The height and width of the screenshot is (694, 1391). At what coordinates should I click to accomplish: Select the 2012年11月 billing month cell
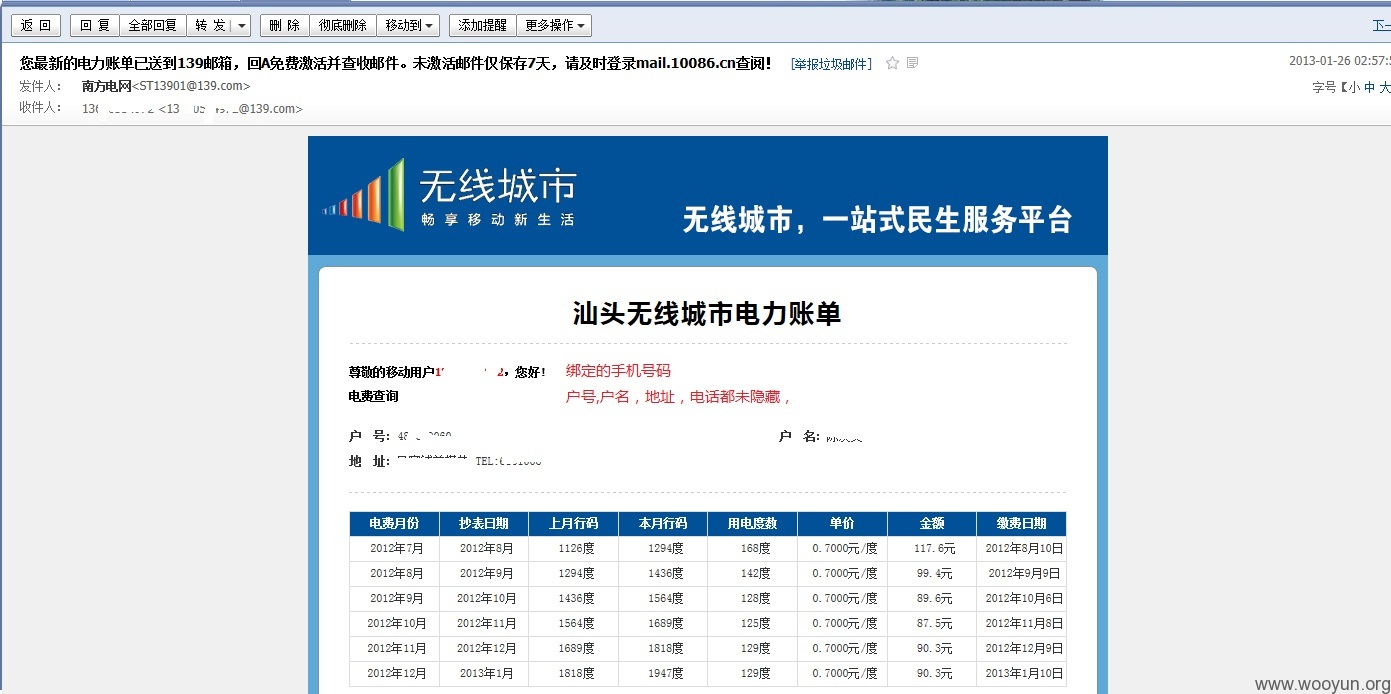click(394, 649)
